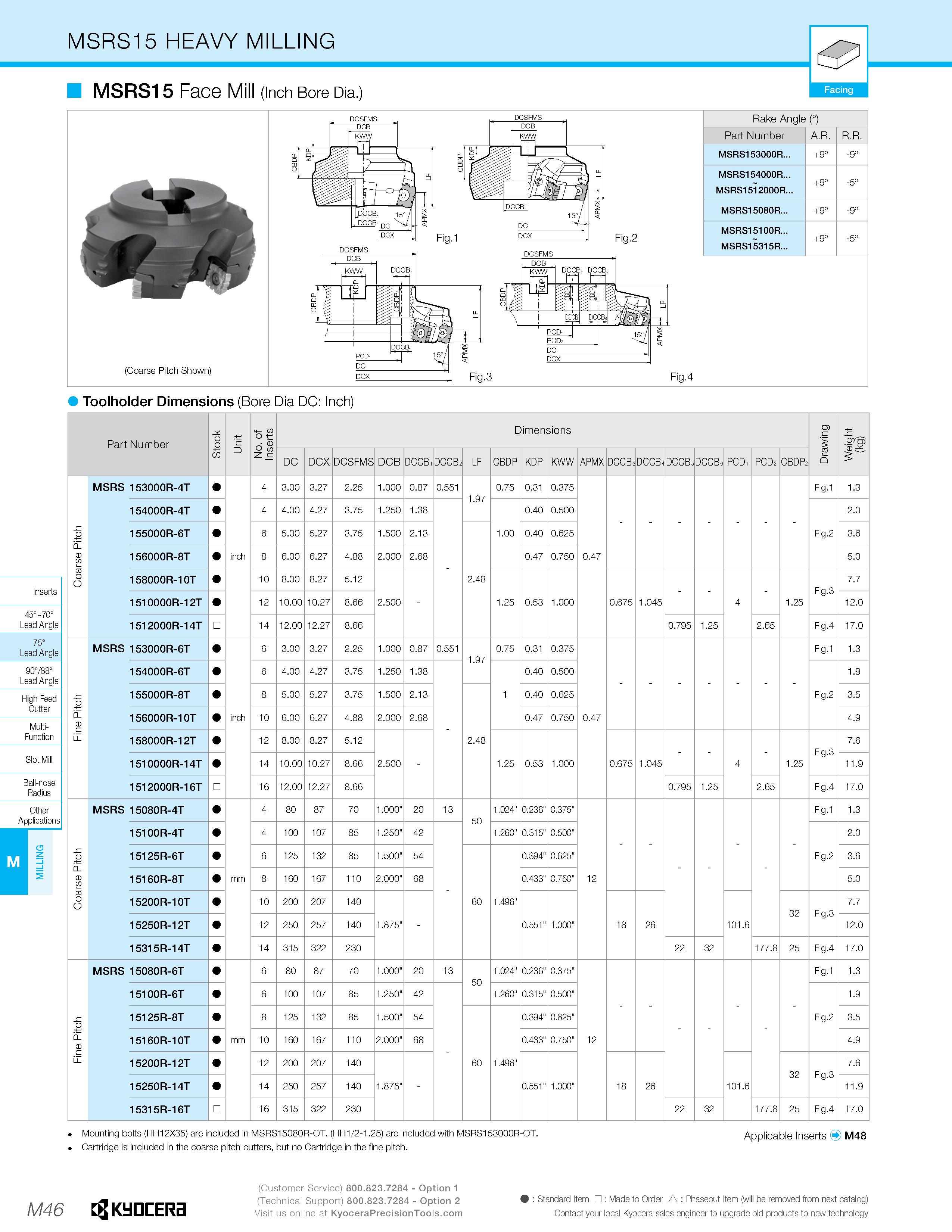This screenshot has height=1232, width=952.
Task: Select part number 153000R-4T
Action: click(160, 487)
